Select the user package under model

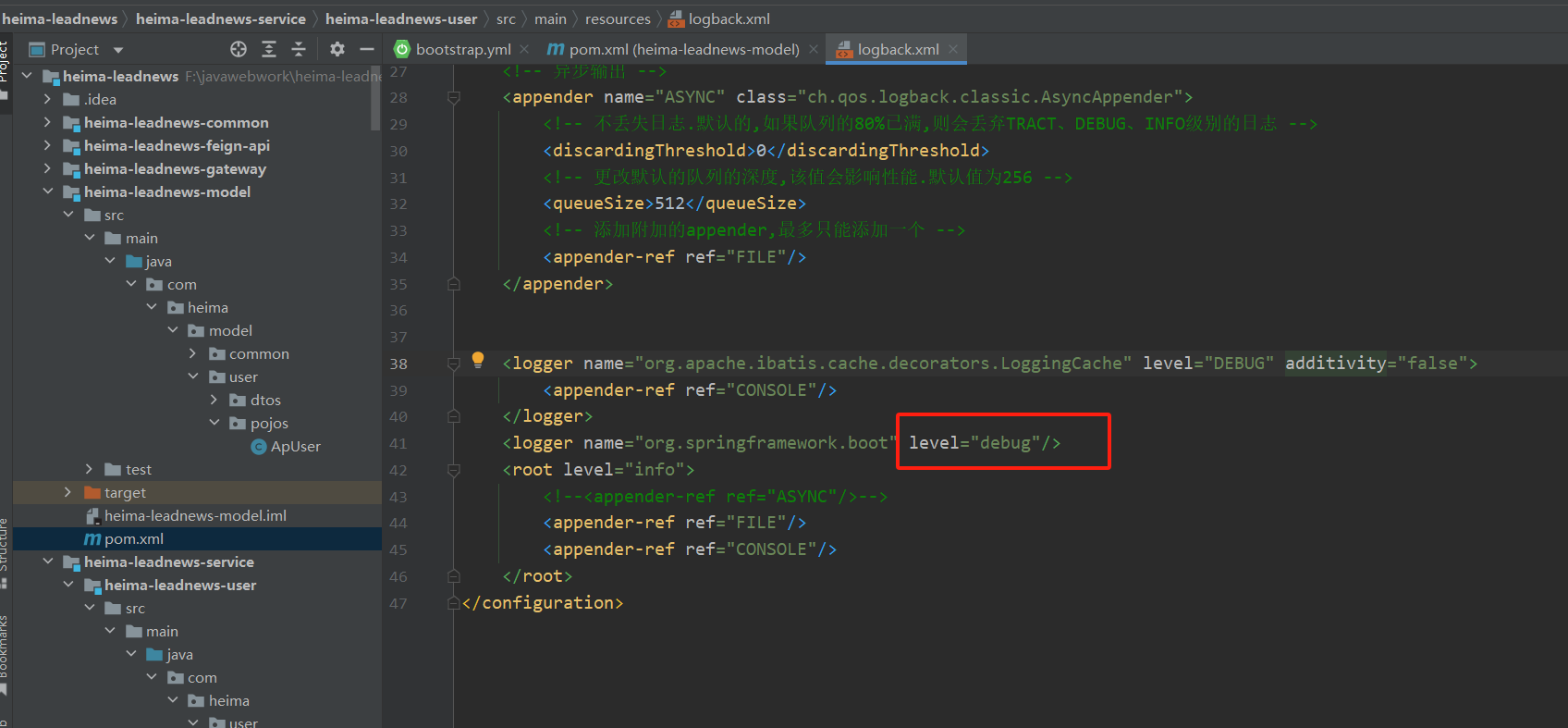click(243, 376)
